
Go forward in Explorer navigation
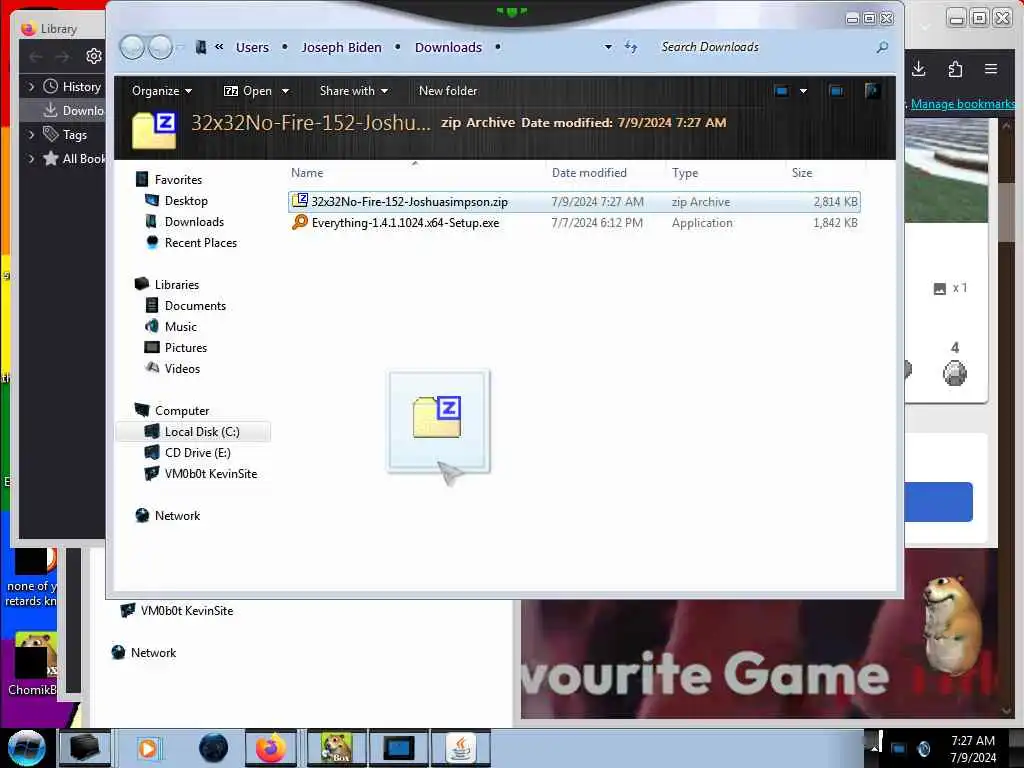160,47
